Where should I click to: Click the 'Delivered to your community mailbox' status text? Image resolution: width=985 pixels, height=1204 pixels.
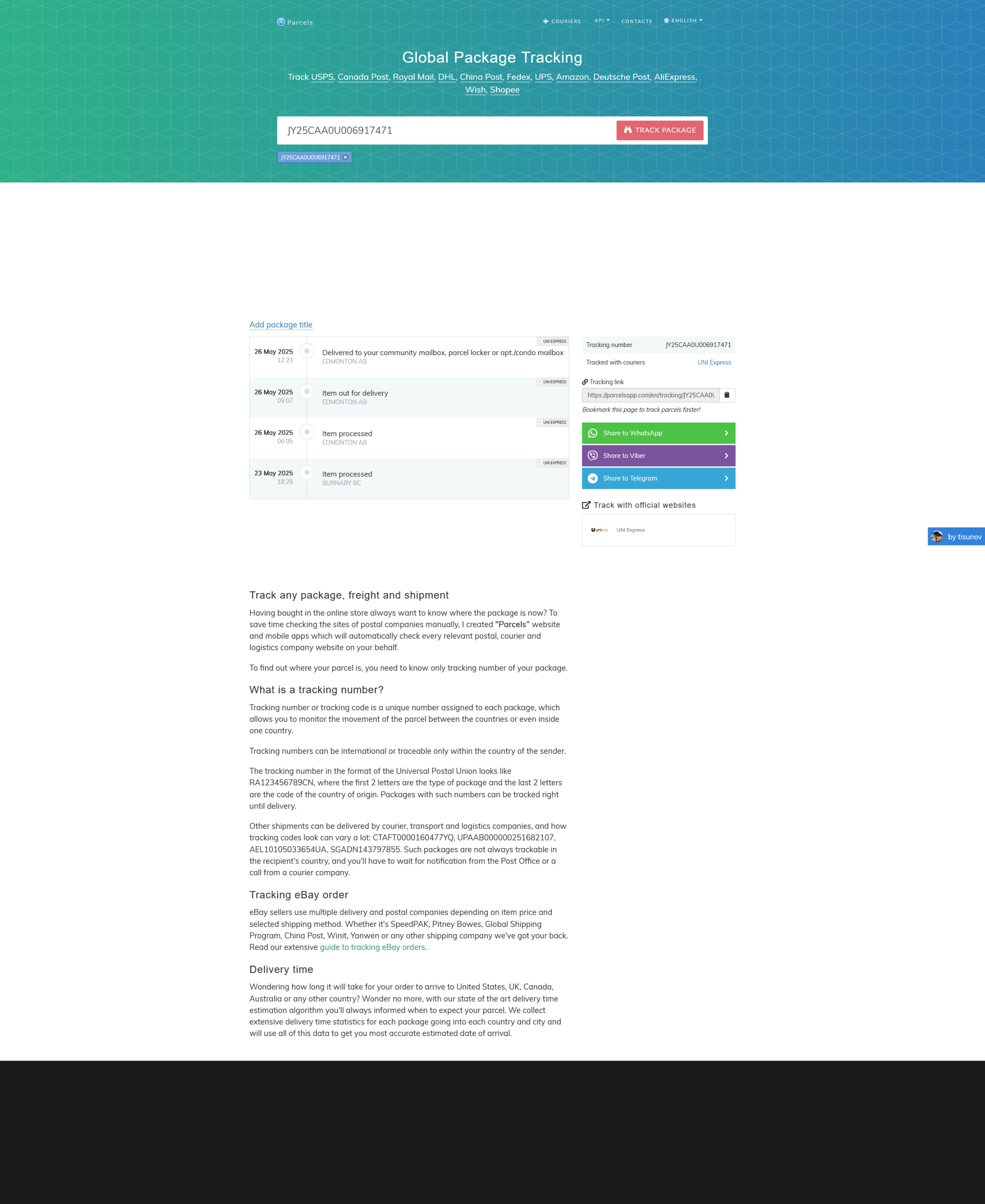click(443, 353)
